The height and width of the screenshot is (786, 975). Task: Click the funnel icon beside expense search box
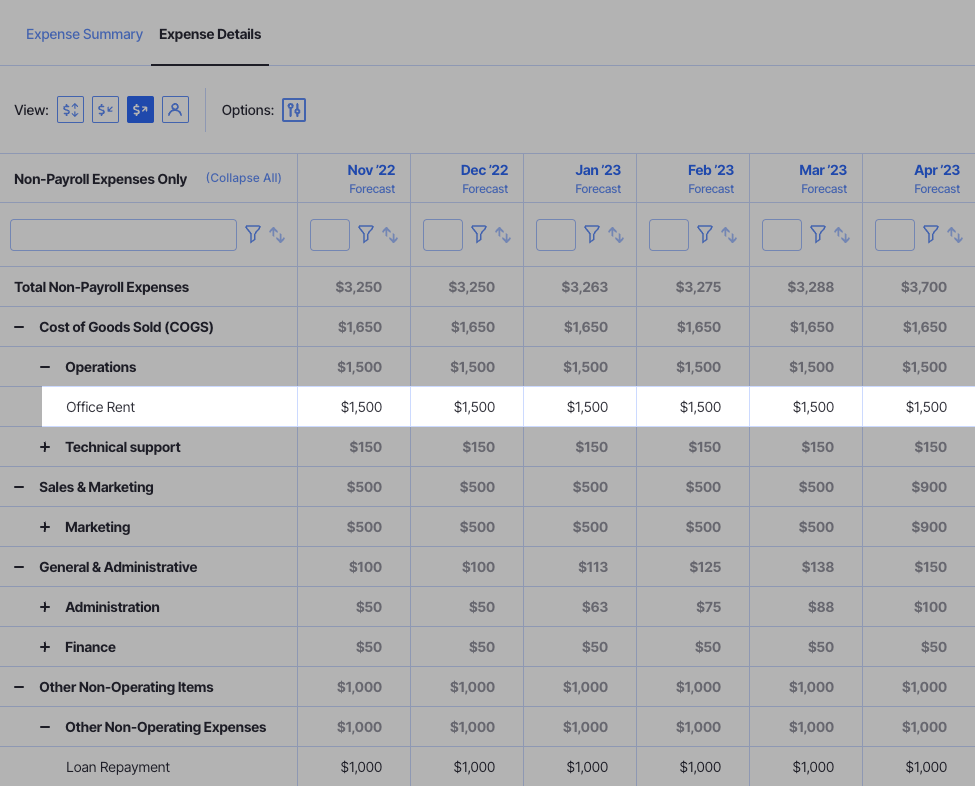pos(253,234)
